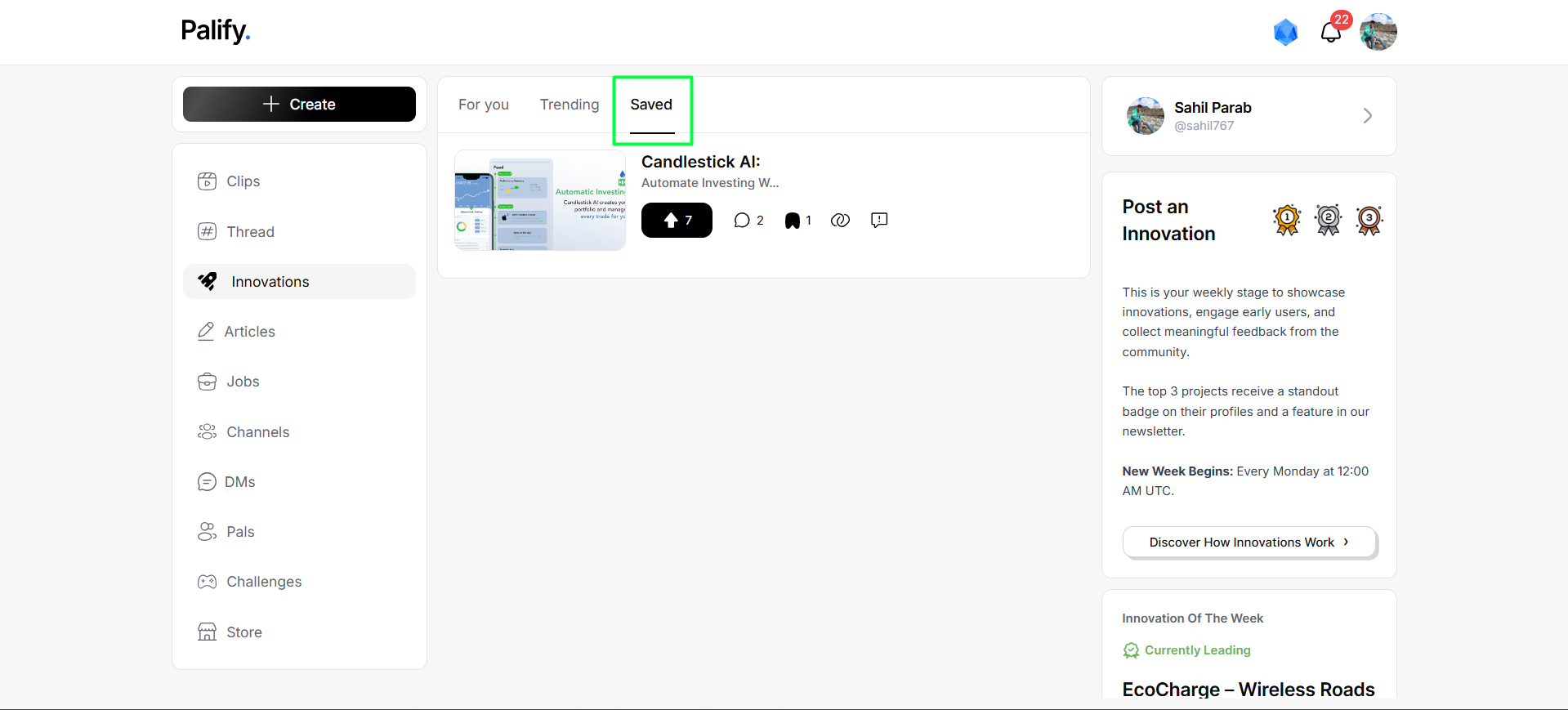Open Sahil Parab profile card
This screenshot has height=710, width=1568.
pyautogui.click(x=1249, y=116)
